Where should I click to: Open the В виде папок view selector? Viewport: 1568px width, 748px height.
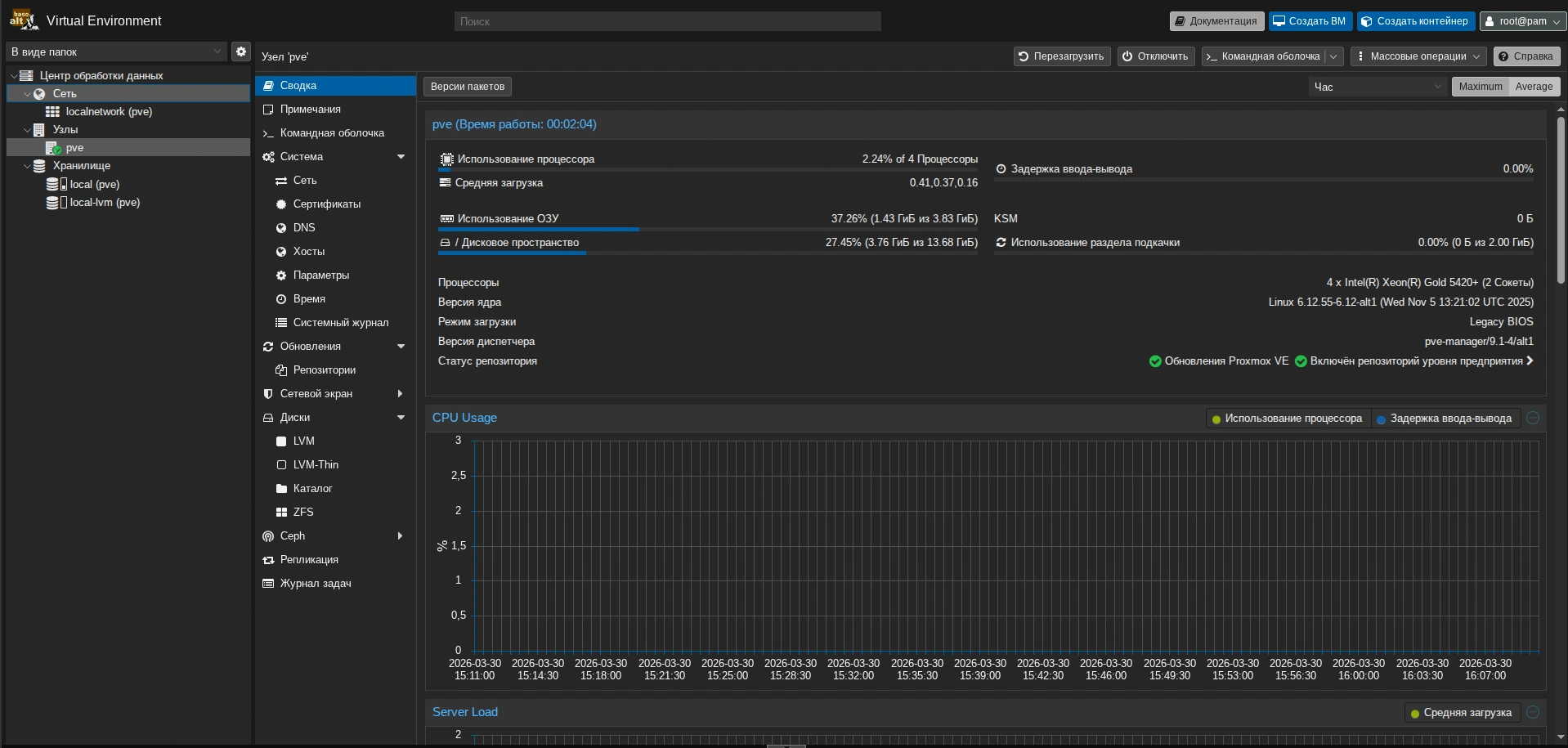click(116, 52)
